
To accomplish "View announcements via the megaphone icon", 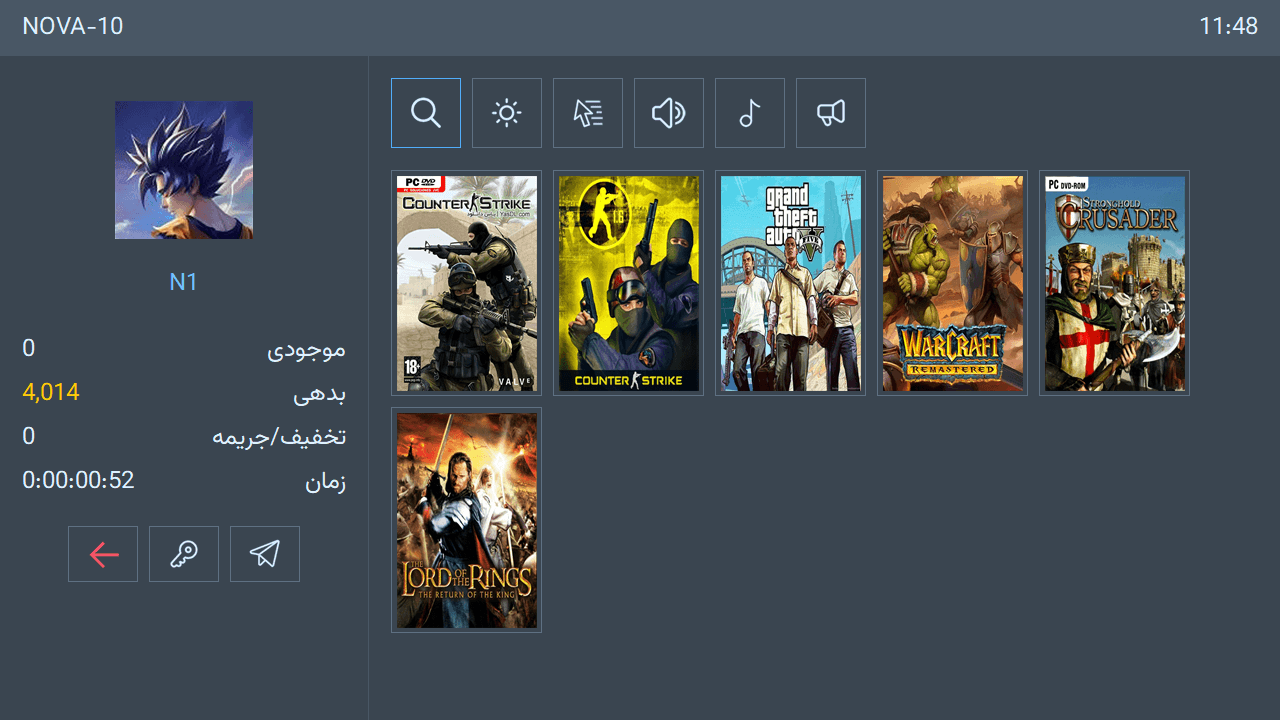I will 830,112.
